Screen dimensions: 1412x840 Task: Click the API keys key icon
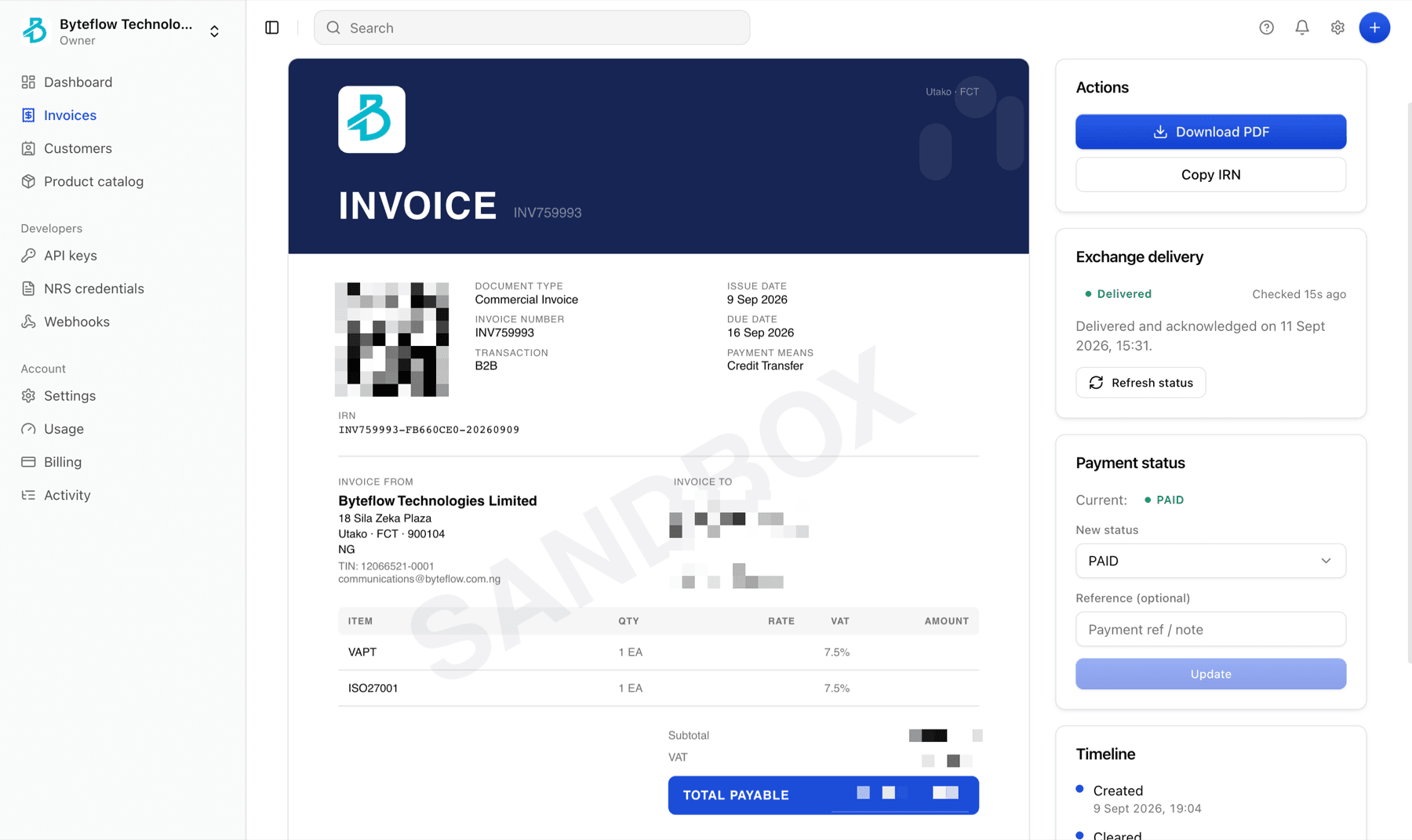tap(28, 256)
